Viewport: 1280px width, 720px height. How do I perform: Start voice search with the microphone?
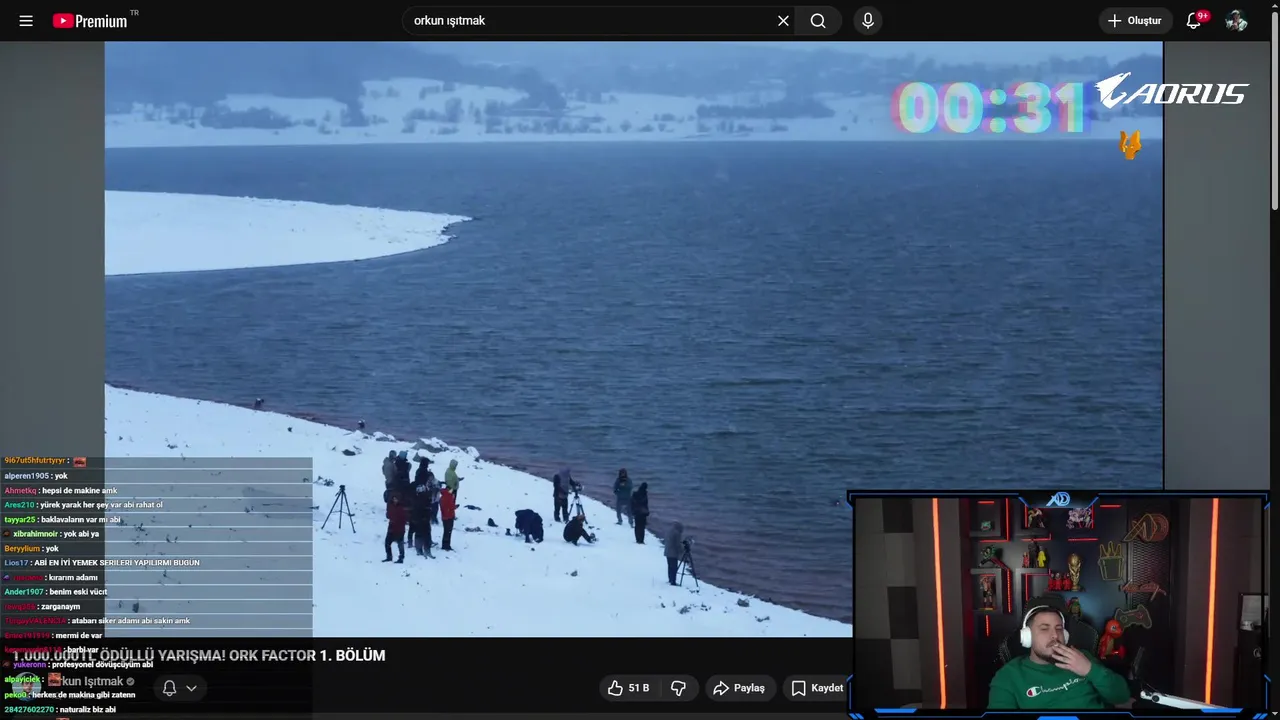coord(868,21)
